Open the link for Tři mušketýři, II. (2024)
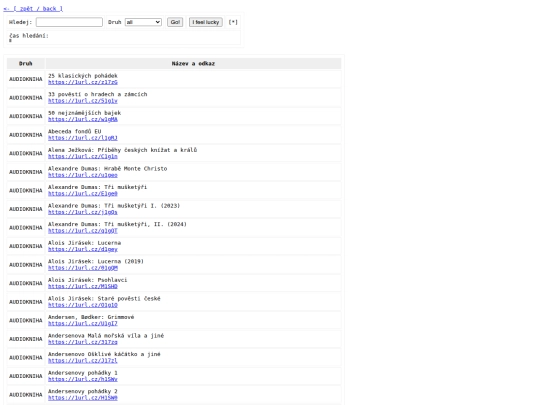 [83, 231]
